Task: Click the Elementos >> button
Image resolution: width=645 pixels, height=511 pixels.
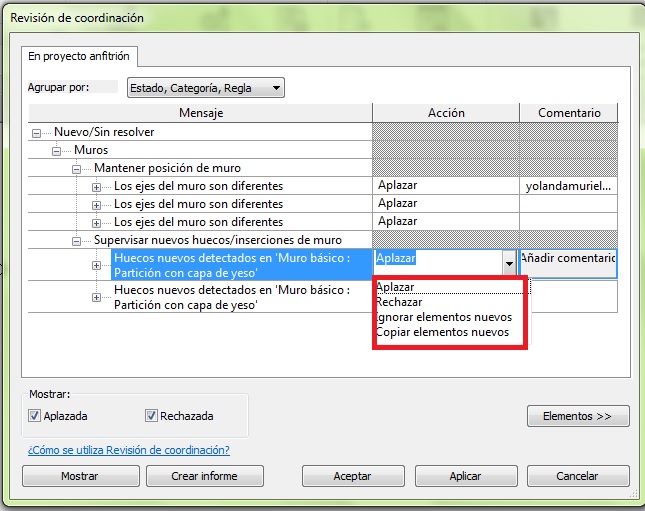Action: pos(577,416)
